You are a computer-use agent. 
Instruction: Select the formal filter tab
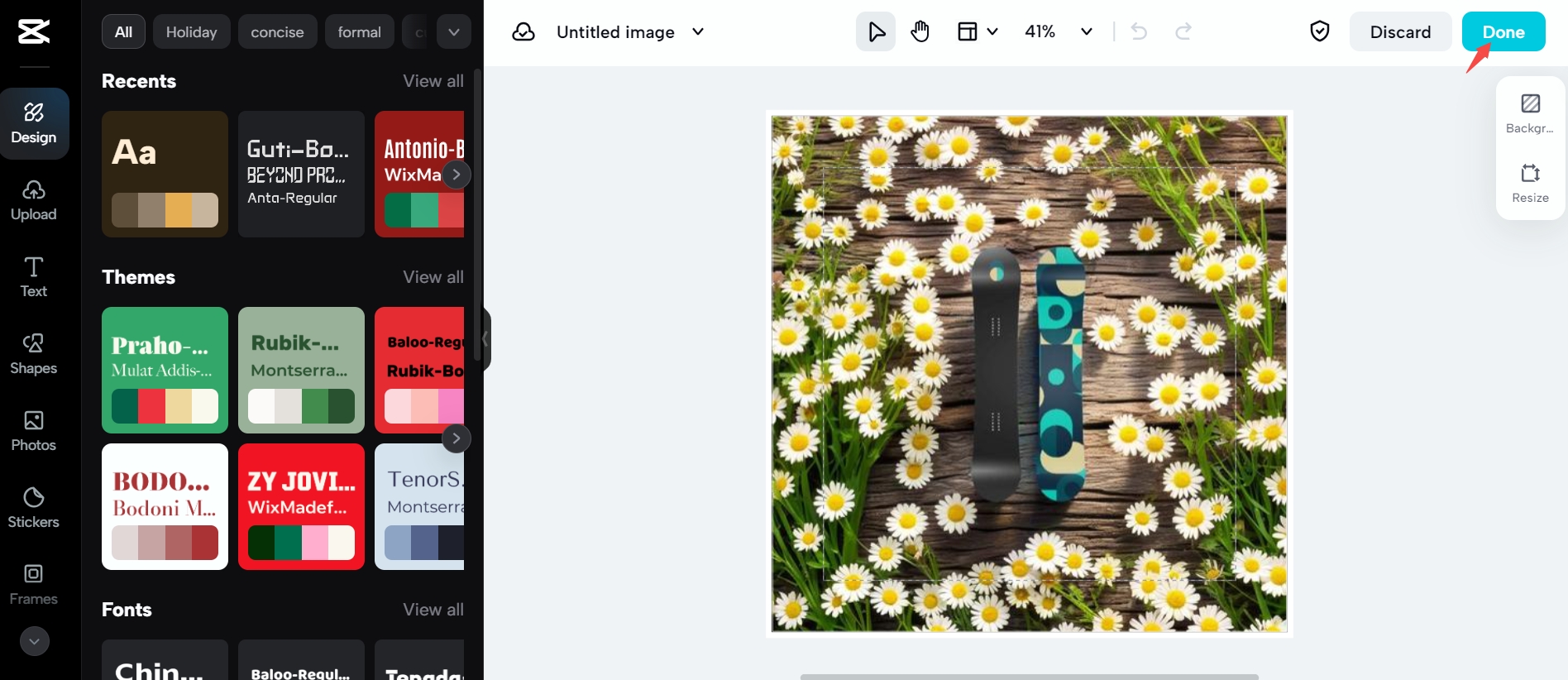pos(359,32)
